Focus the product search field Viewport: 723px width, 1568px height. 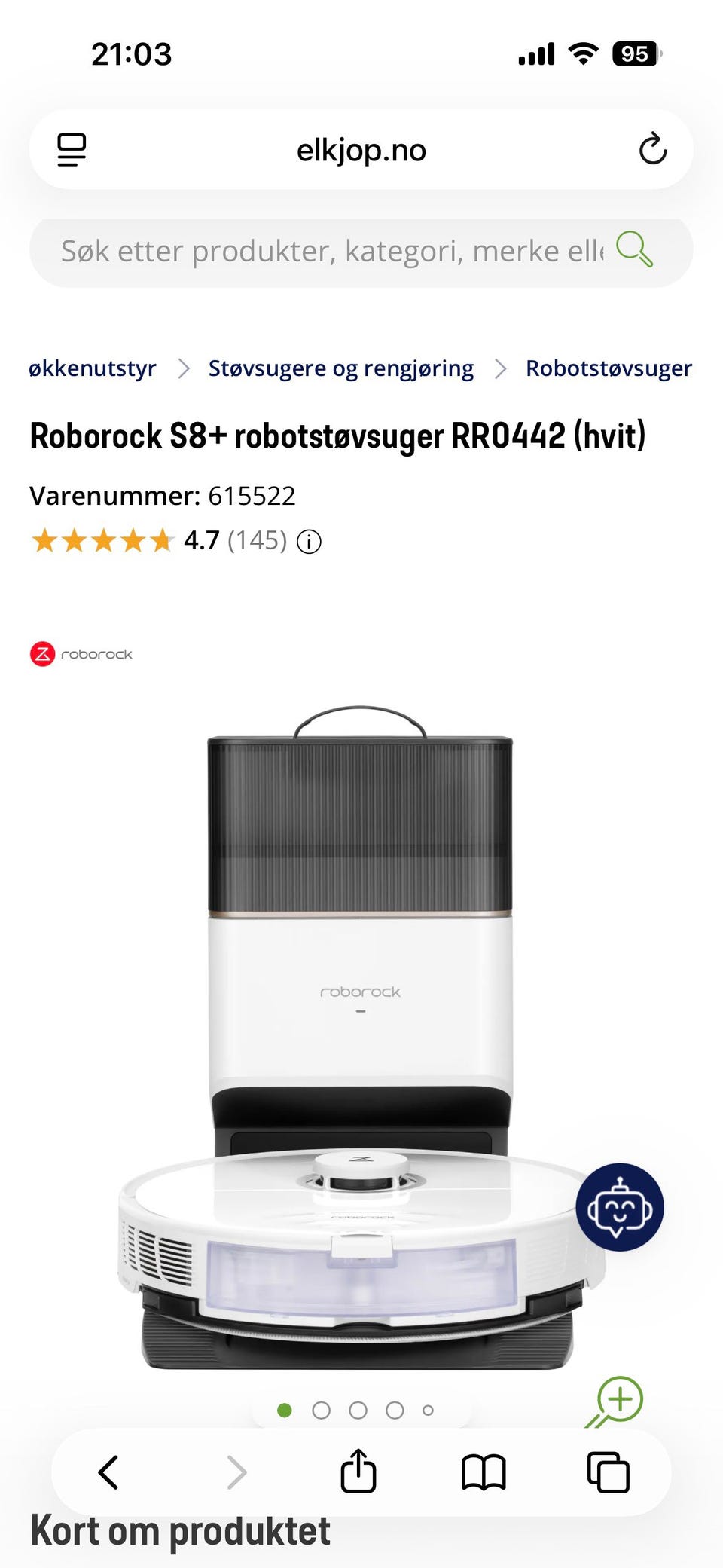click(331, 251)
